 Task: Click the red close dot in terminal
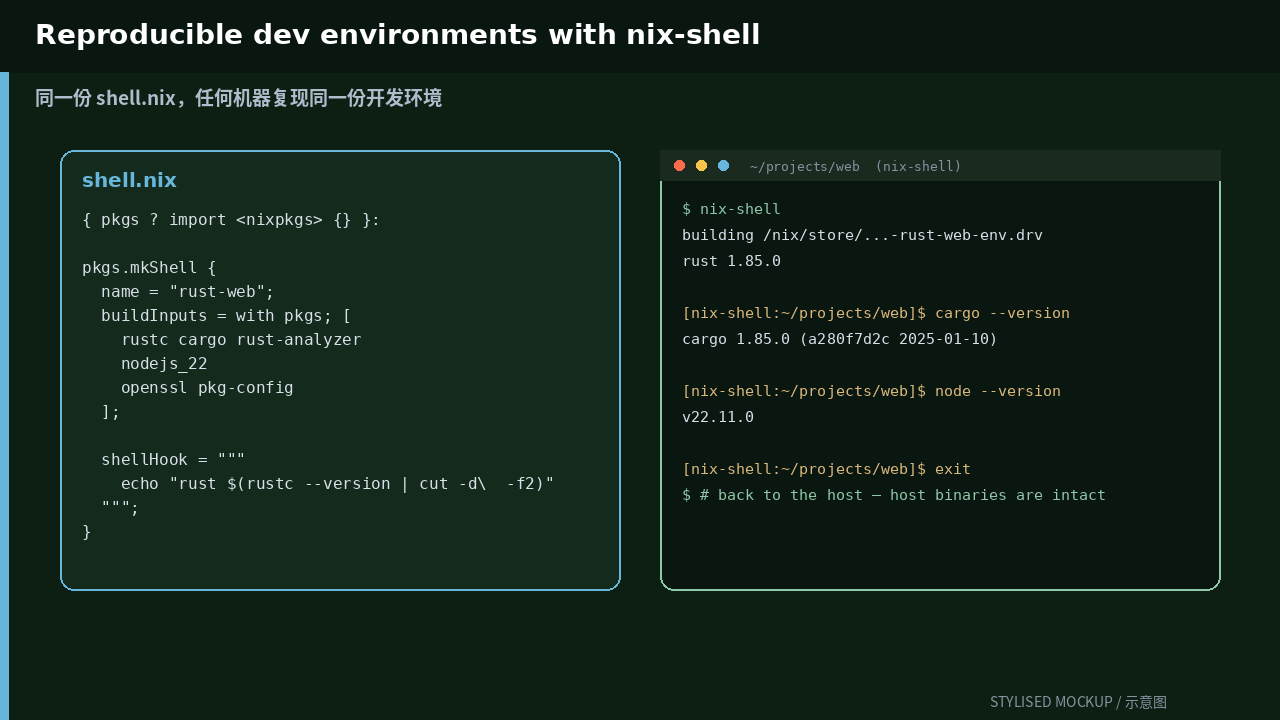679,166
